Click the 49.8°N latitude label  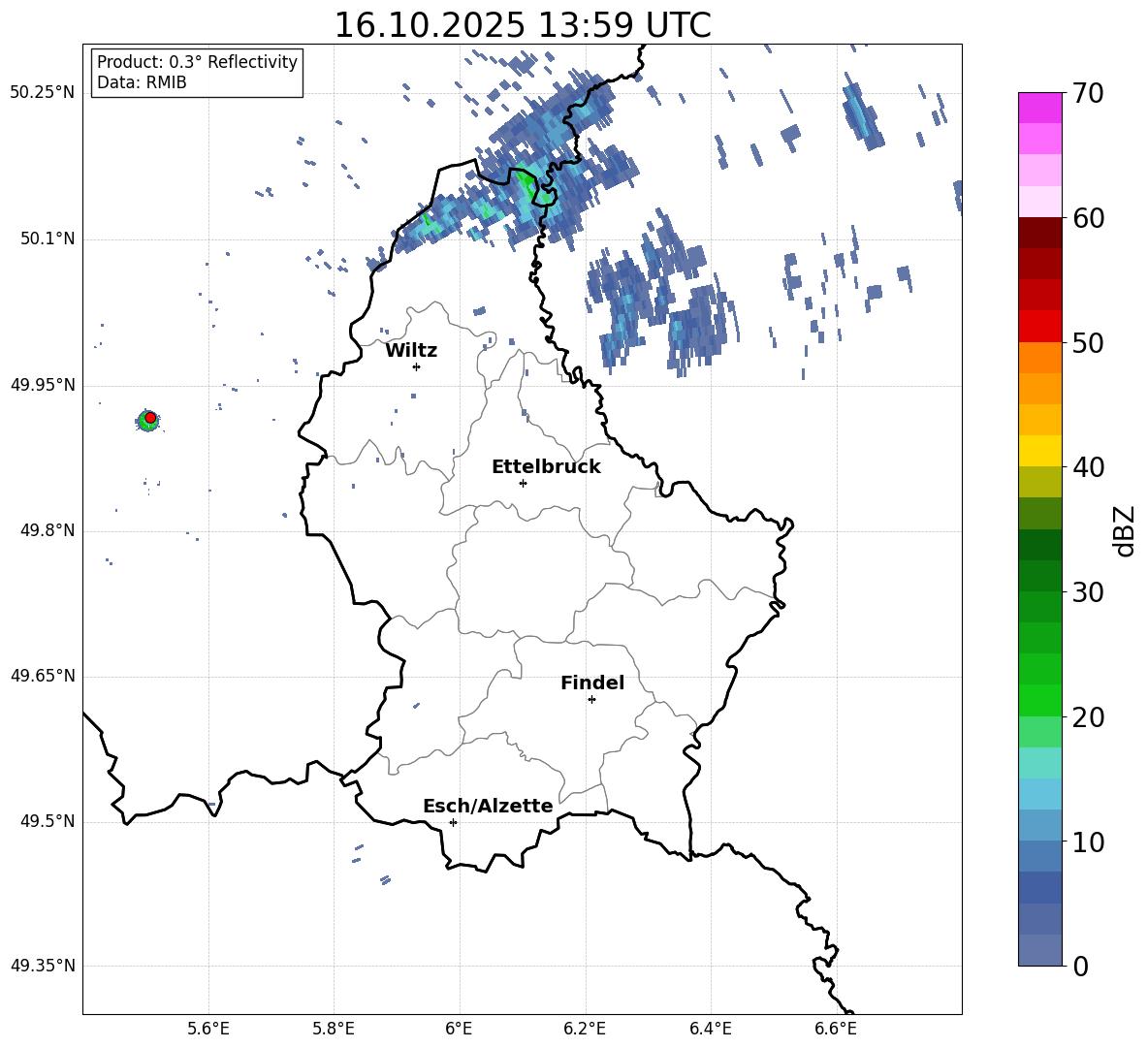(x=48, y=530)
